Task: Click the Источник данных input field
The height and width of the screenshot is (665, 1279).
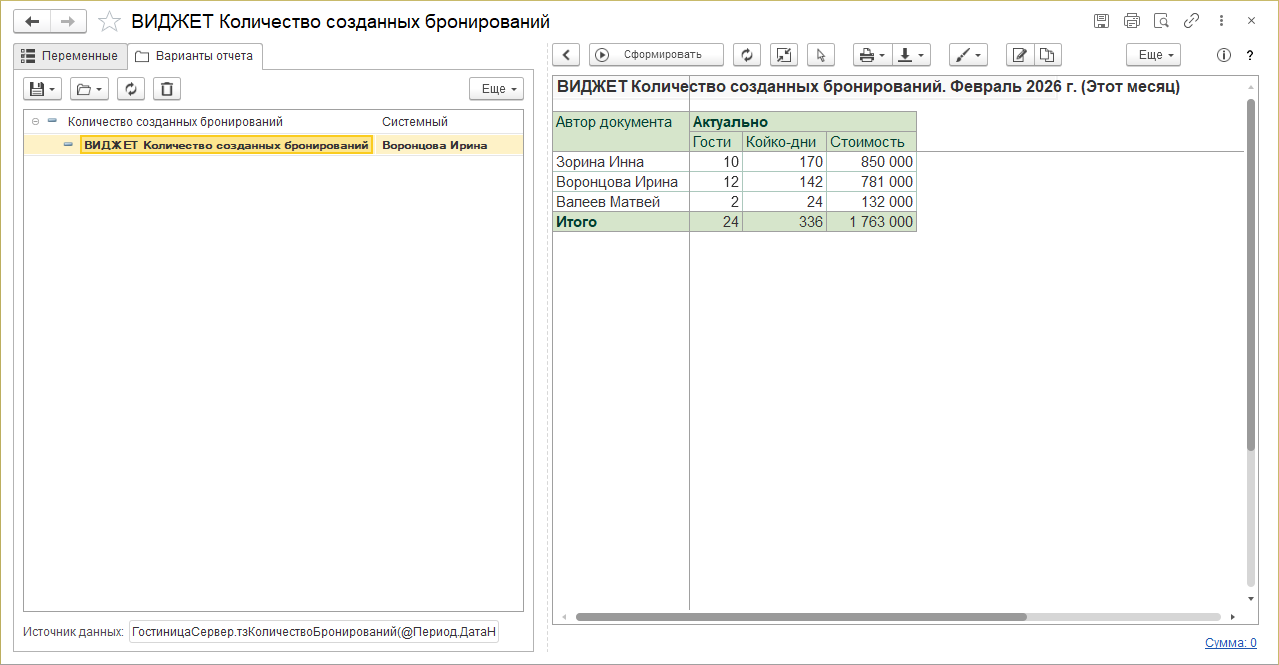Action: pyautogui.click(x=314, y=632)
